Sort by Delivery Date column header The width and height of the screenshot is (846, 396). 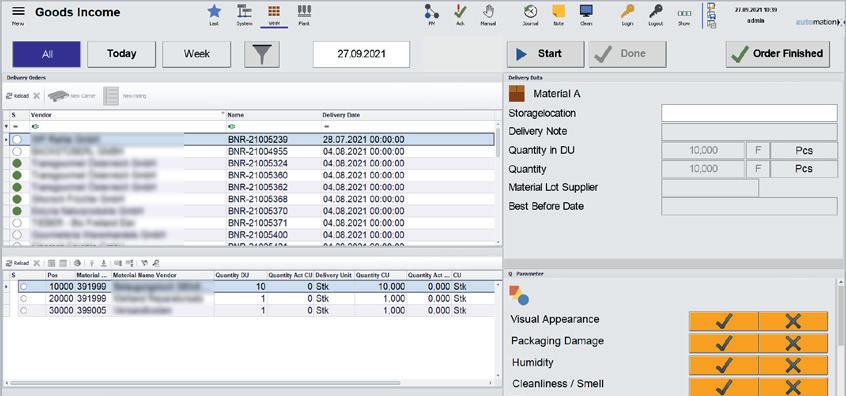[x=341, y=115]
